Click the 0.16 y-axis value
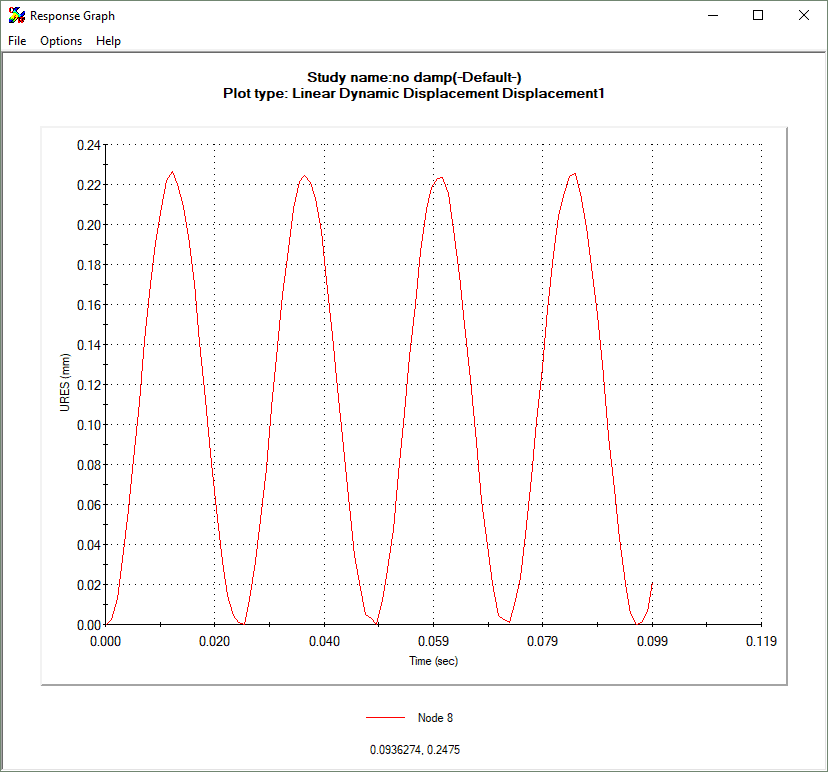Screen dimensions: 828x772 89,305
